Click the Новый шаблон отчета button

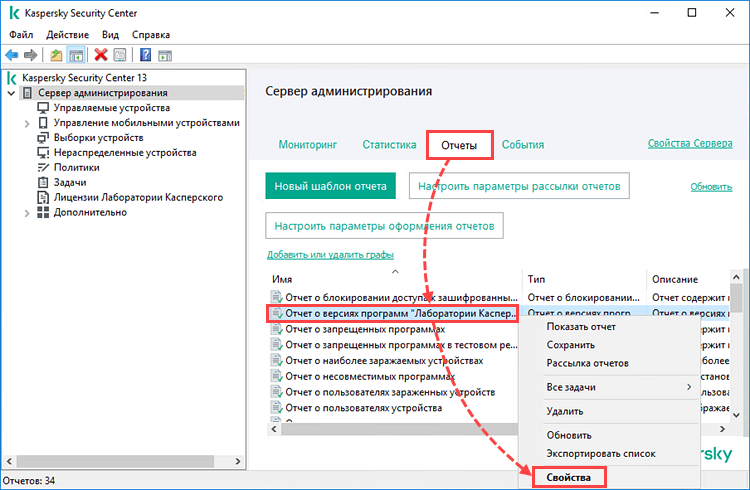click(x=331, y=186)
